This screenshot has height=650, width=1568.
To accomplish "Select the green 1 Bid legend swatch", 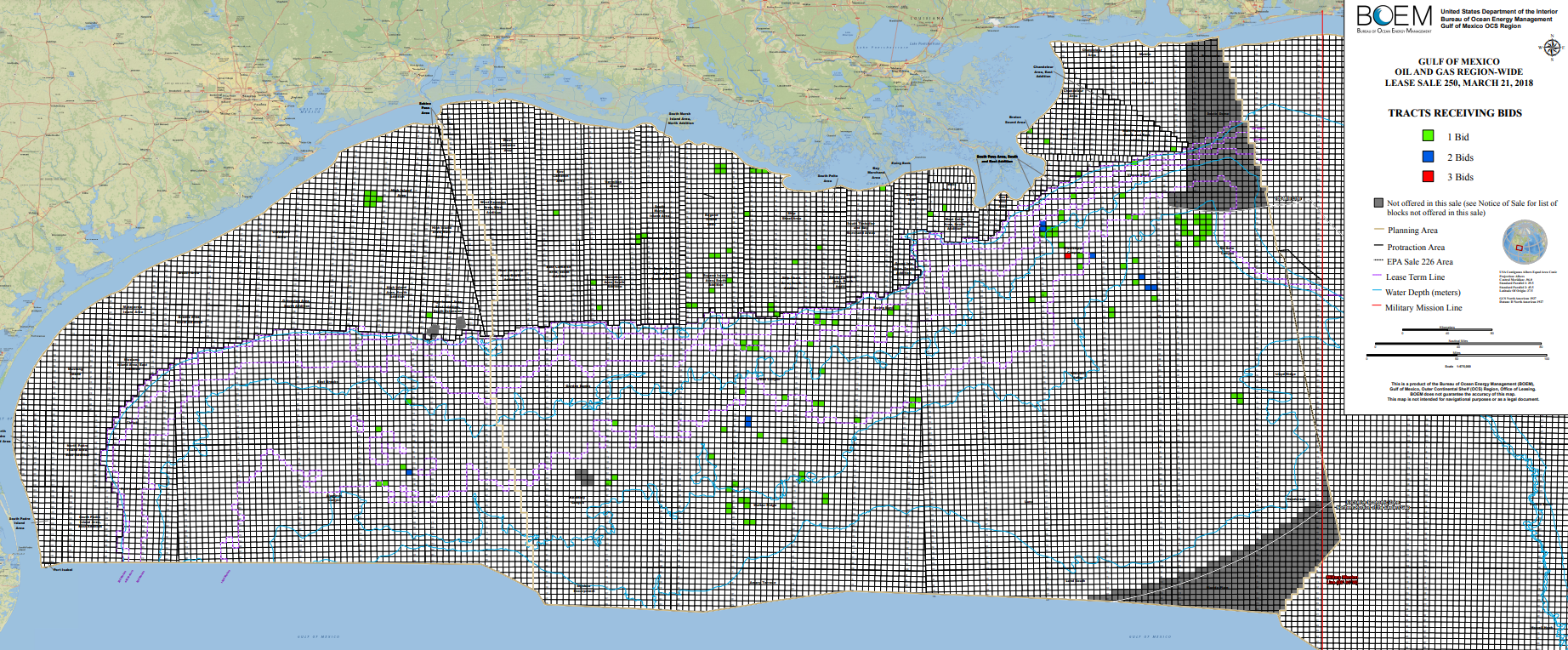I will [1428, 136].
